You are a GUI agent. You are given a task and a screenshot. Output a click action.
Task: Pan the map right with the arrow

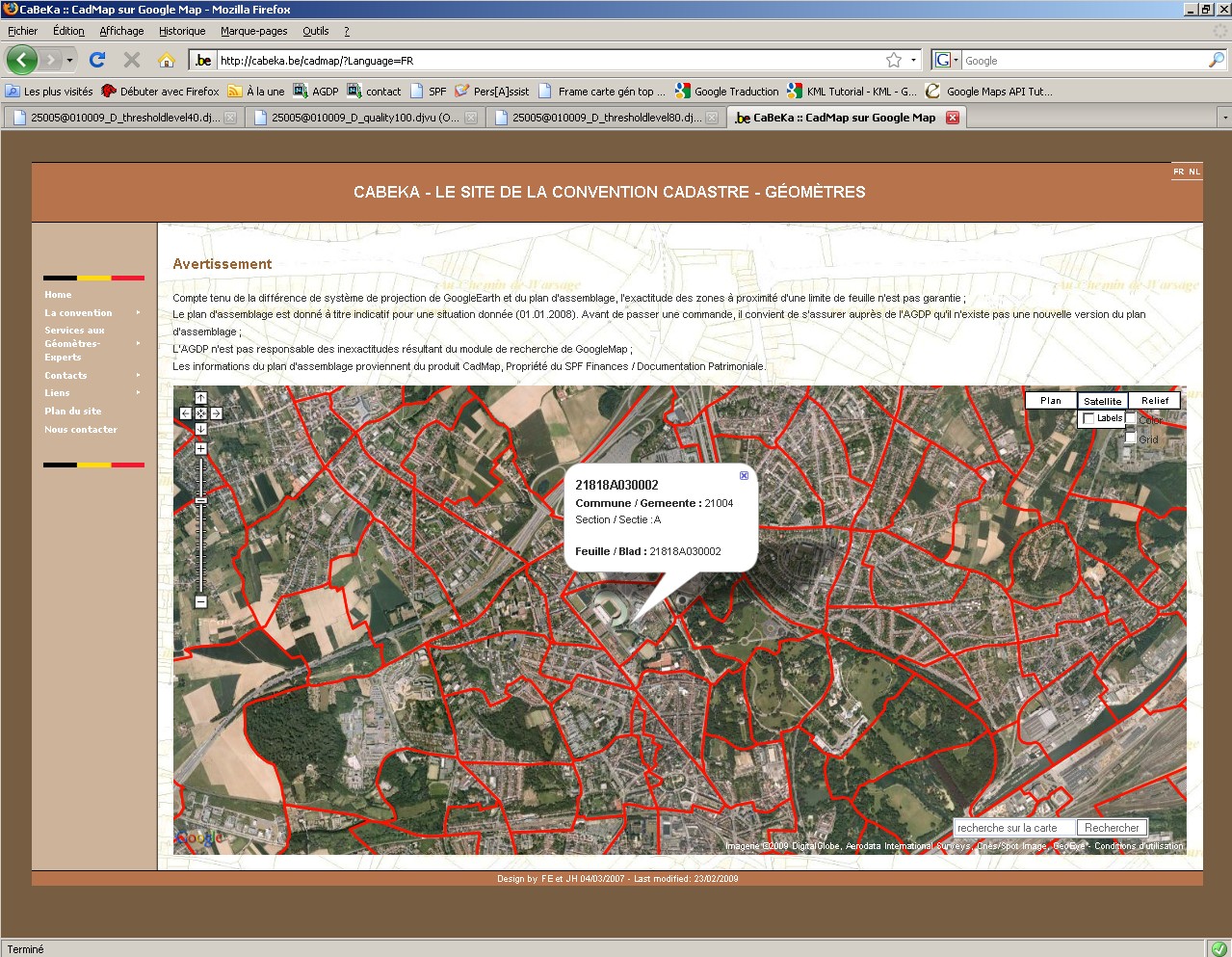pyautogui.click(x=217, y=413)
